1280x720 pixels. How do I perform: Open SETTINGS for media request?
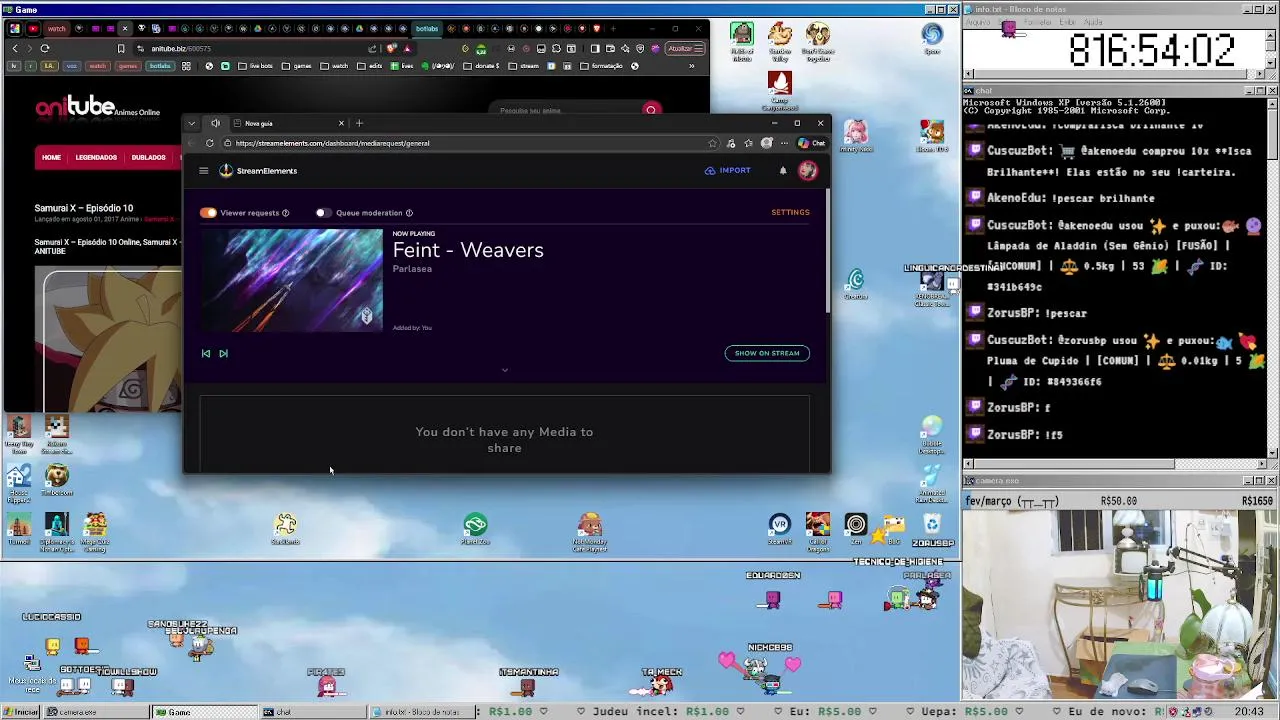pyautogui.click(x=790, y=212)
